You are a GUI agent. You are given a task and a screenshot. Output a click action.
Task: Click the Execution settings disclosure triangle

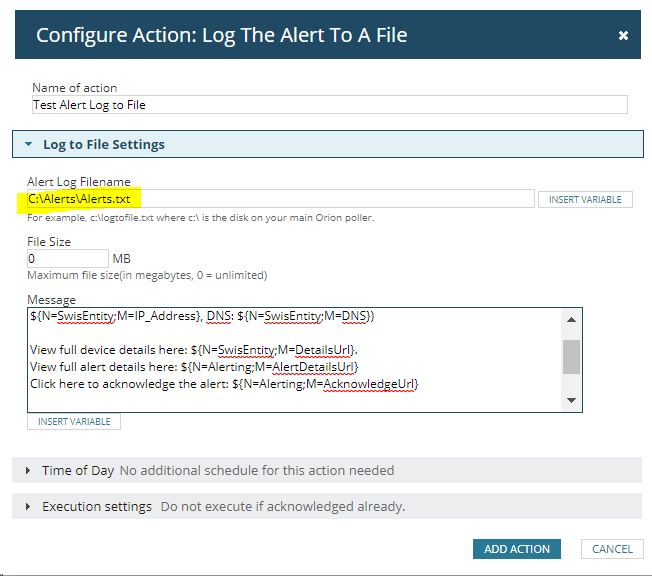point(28,507)
